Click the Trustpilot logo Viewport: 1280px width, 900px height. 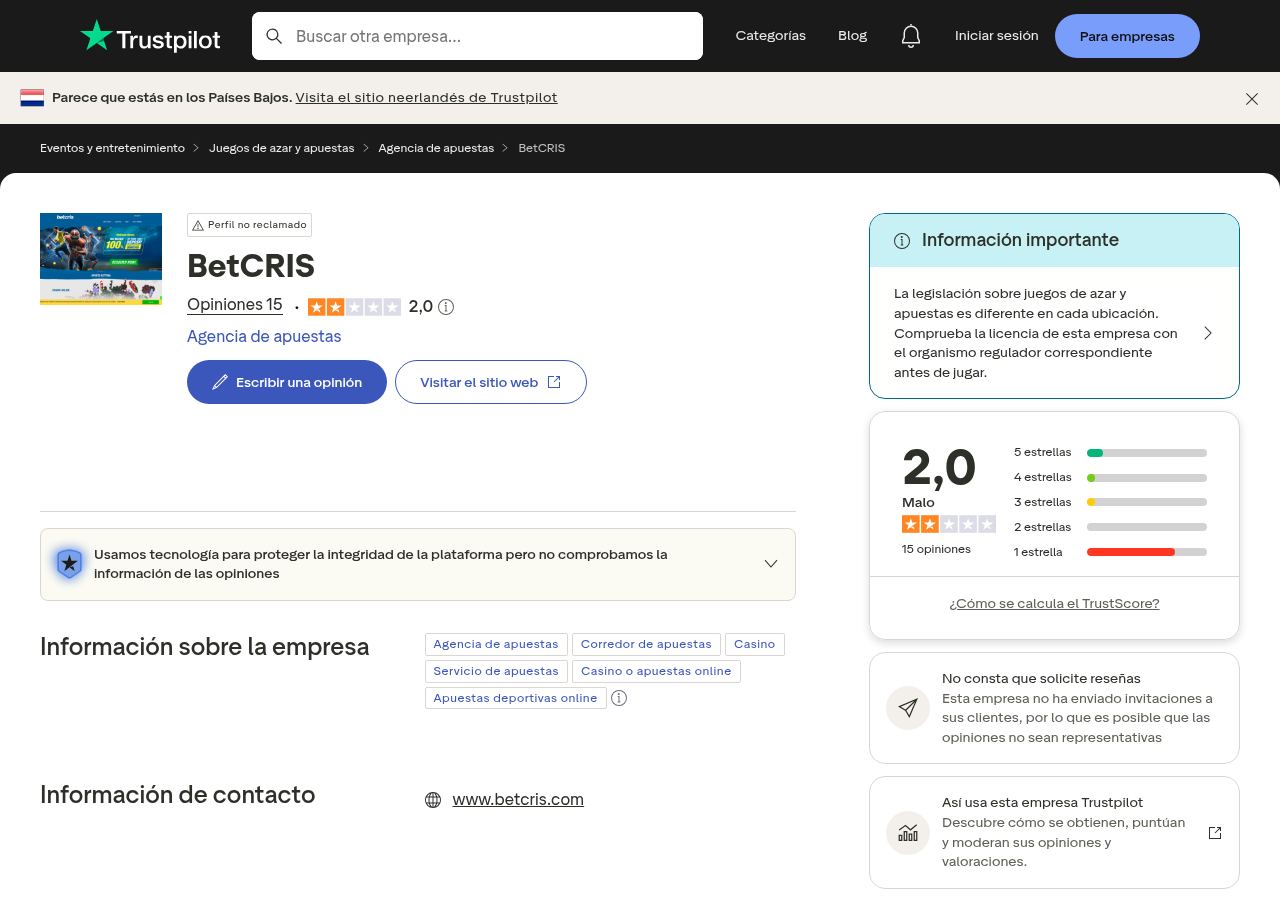(150, 36)
